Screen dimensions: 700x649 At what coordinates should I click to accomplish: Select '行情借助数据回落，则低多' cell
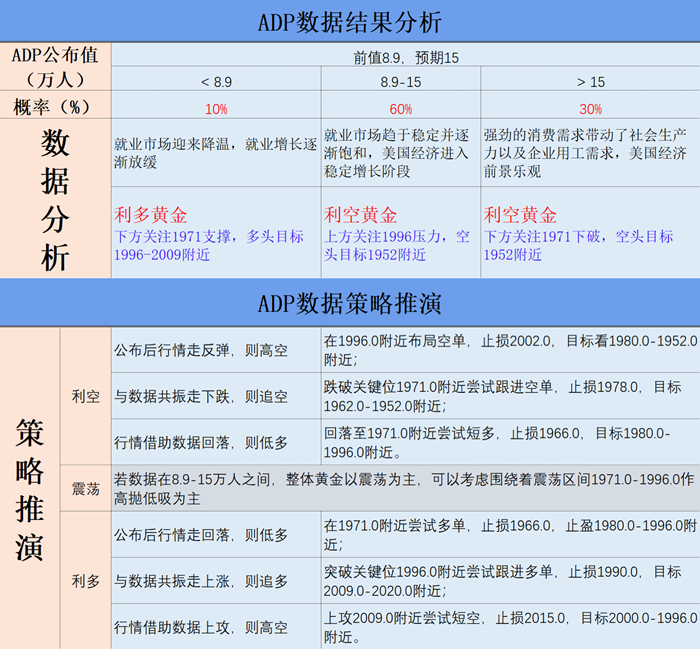click(216, 442)
